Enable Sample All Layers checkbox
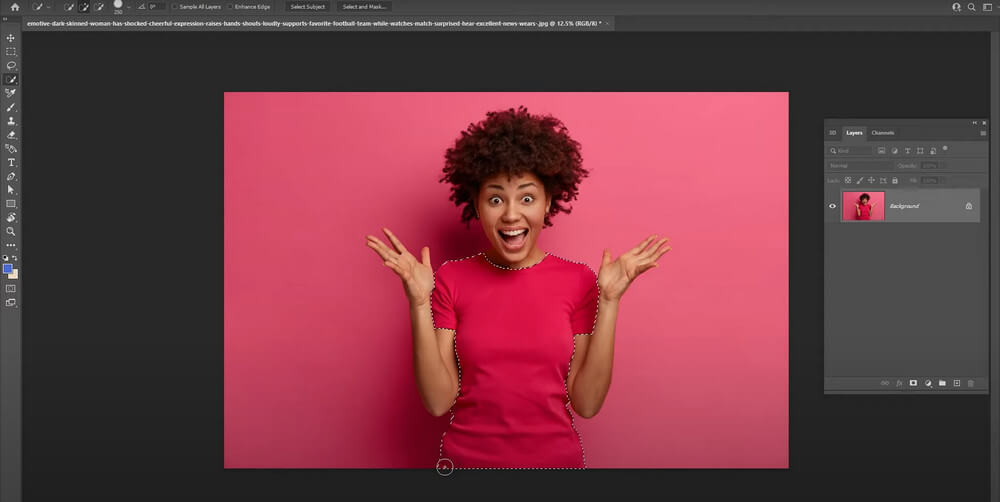The image size is (1000, 502). [175, 7]
